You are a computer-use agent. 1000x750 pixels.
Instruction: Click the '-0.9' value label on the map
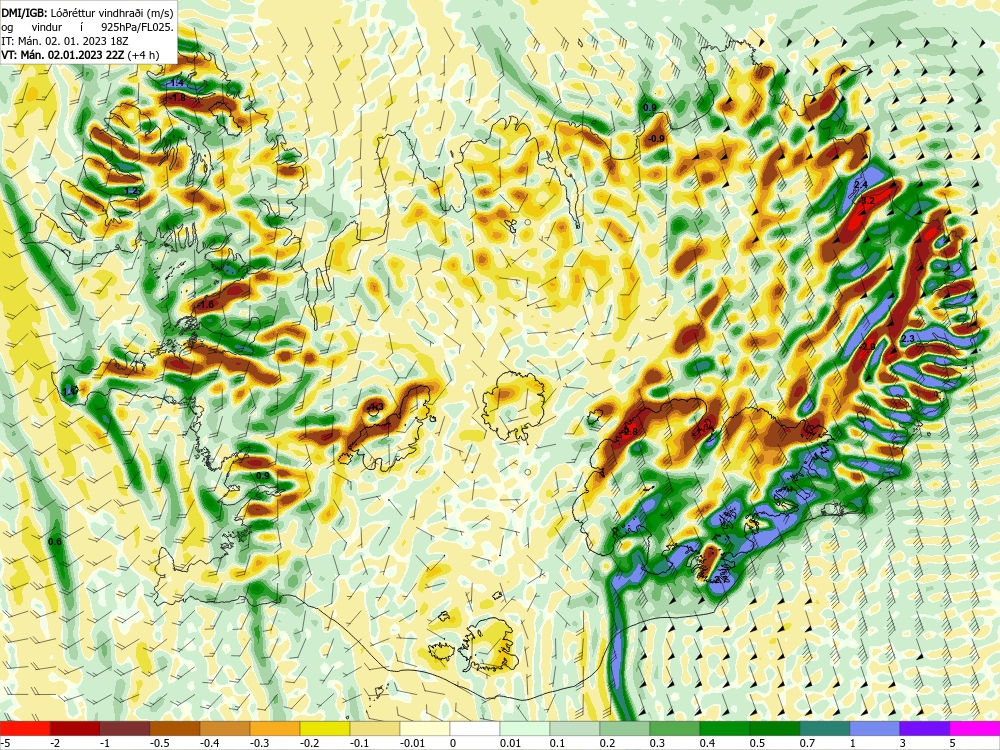656,138
